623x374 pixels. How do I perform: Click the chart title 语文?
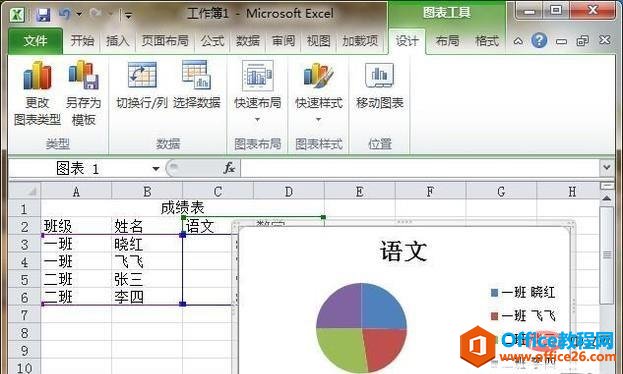403,251
